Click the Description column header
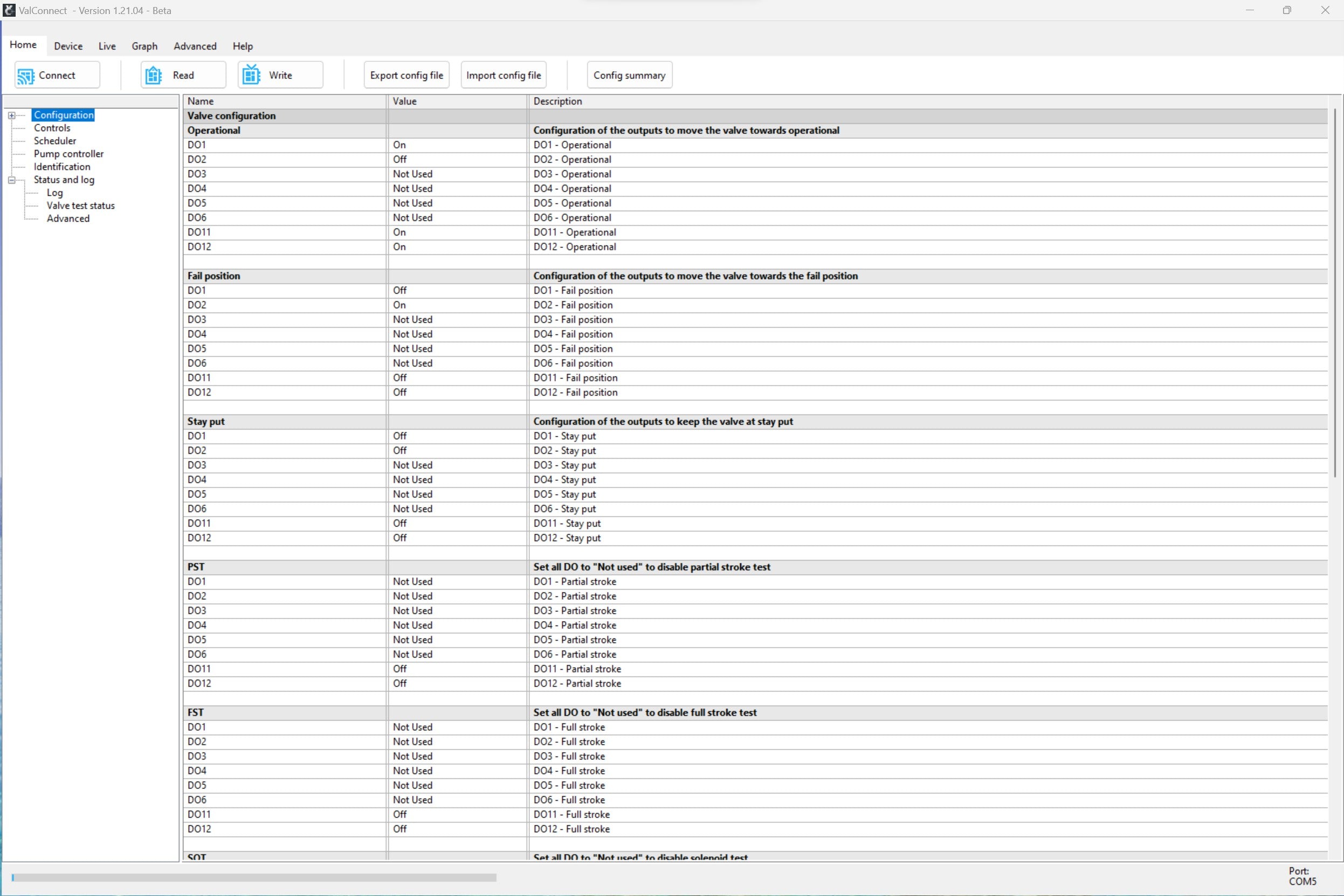Screen dimensions: 1344x896 [x=928, y=101]
